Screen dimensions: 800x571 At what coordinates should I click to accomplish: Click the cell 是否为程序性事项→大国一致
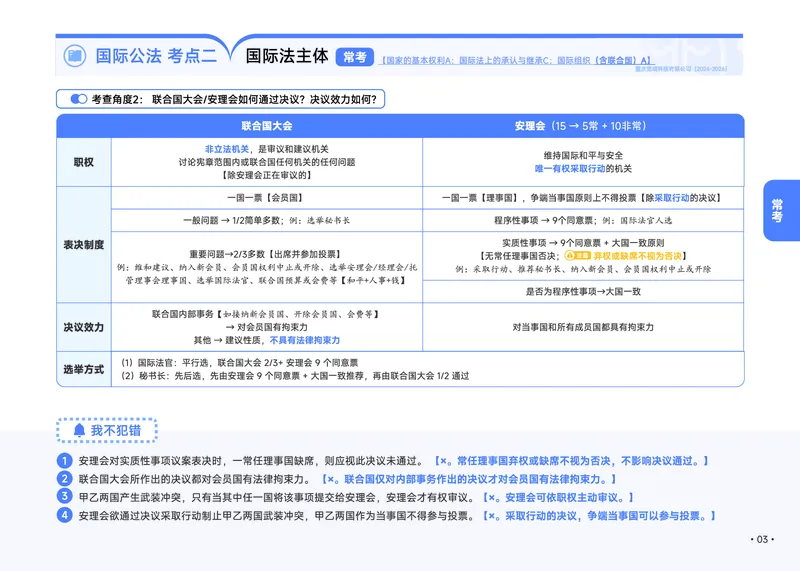pyautogui.click(x=583, y=291)
